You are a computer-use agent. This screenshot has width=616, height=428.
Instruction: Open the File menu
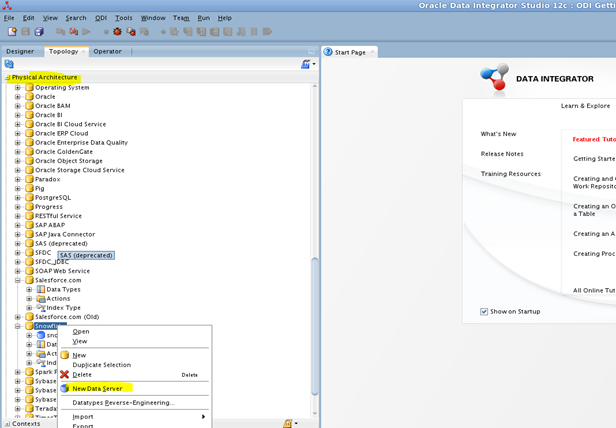click(9, 18)
